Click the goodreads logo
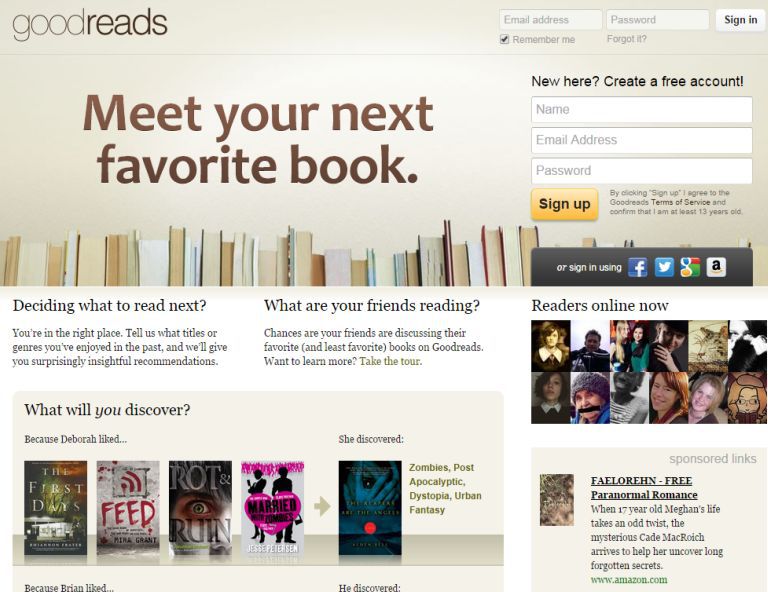 (90, 24)
